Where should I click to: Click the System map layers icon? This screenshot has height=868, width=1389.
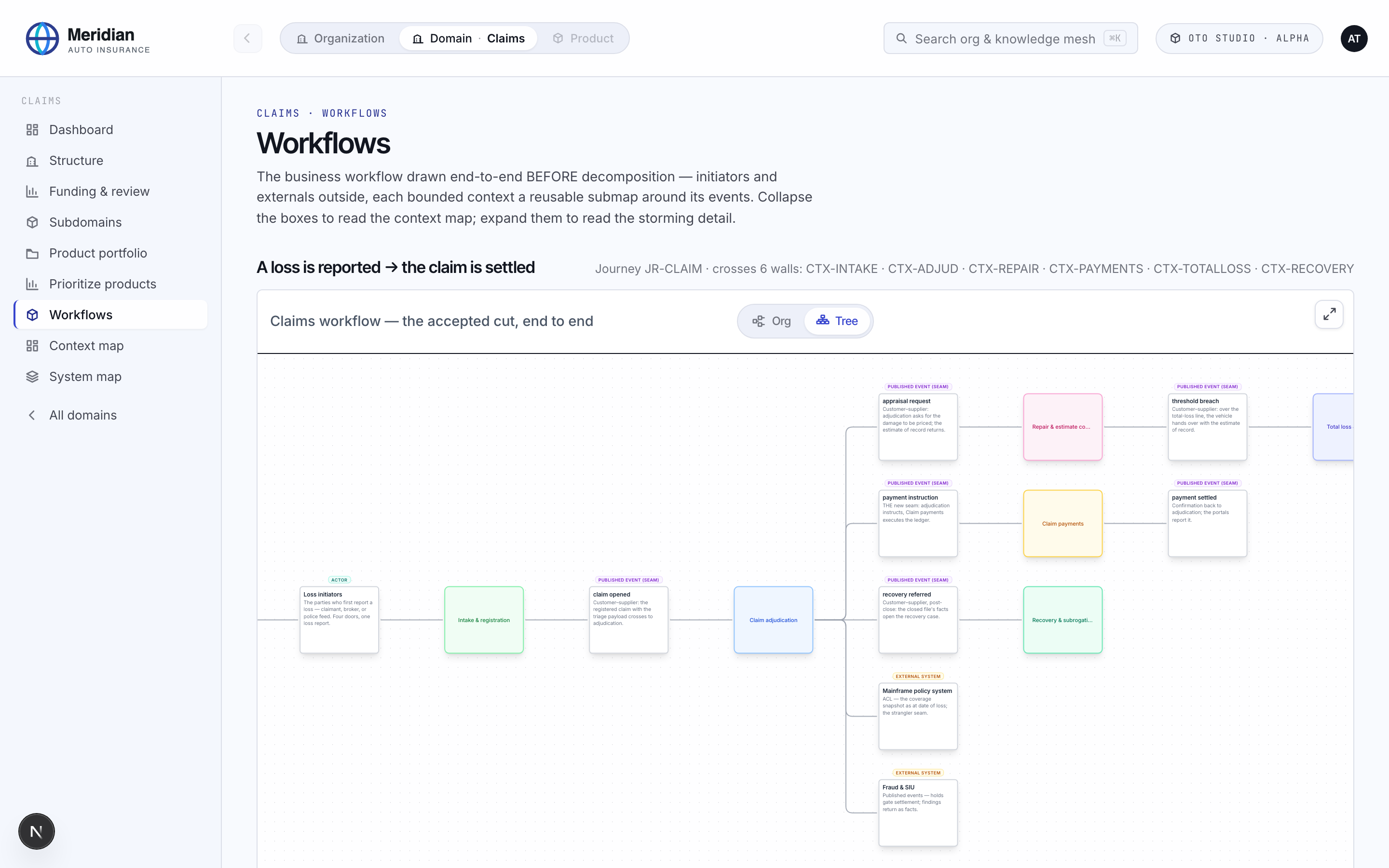[32, 377]
